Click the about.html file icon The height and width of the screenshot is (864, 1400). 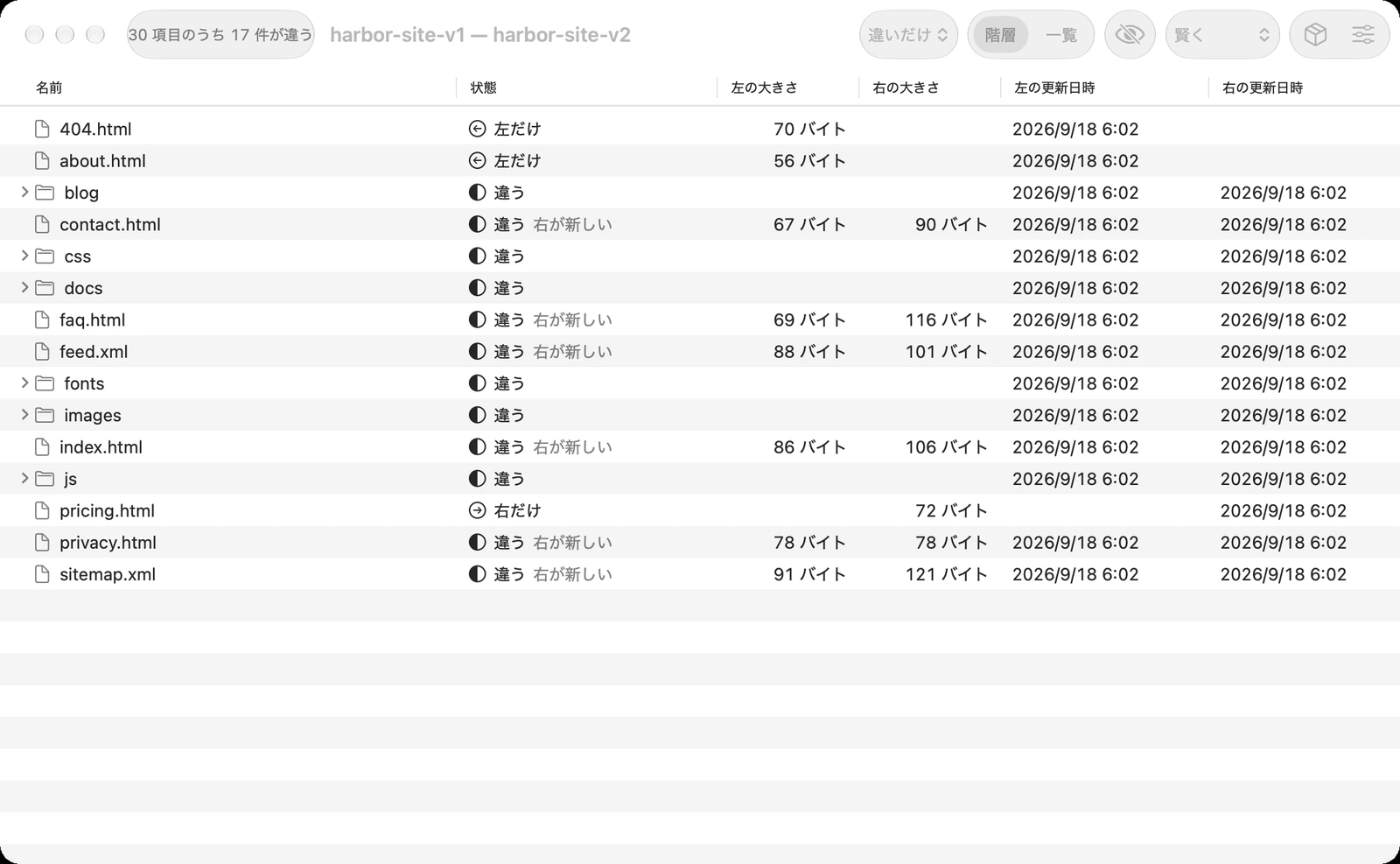click(x=42, y=161)
